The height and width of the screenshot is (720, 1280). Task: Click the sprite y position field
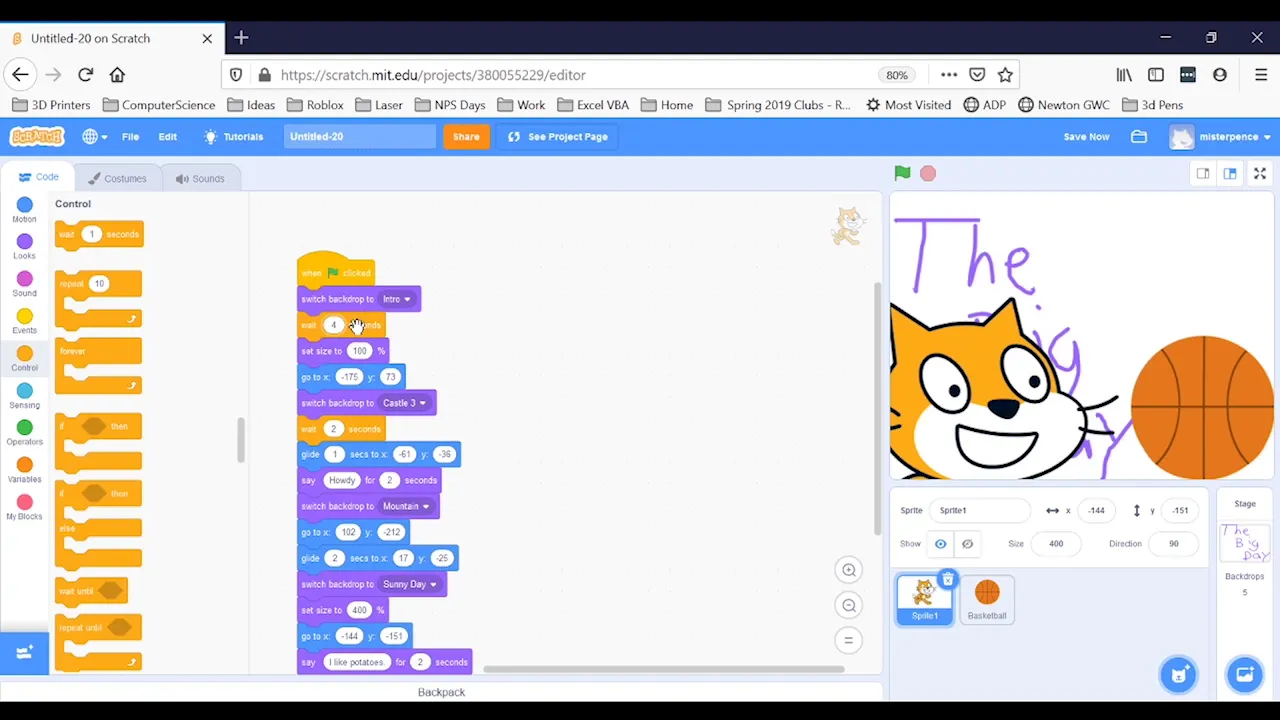1181,510
